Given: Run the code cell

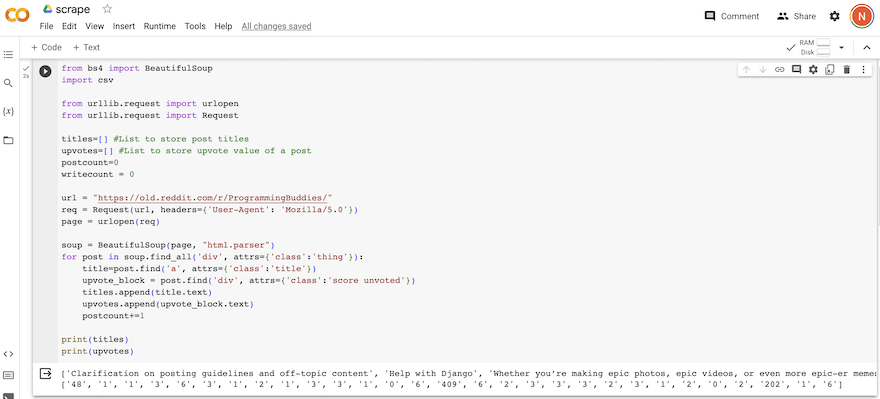Looking at the screenshot, I should [45, 71].
